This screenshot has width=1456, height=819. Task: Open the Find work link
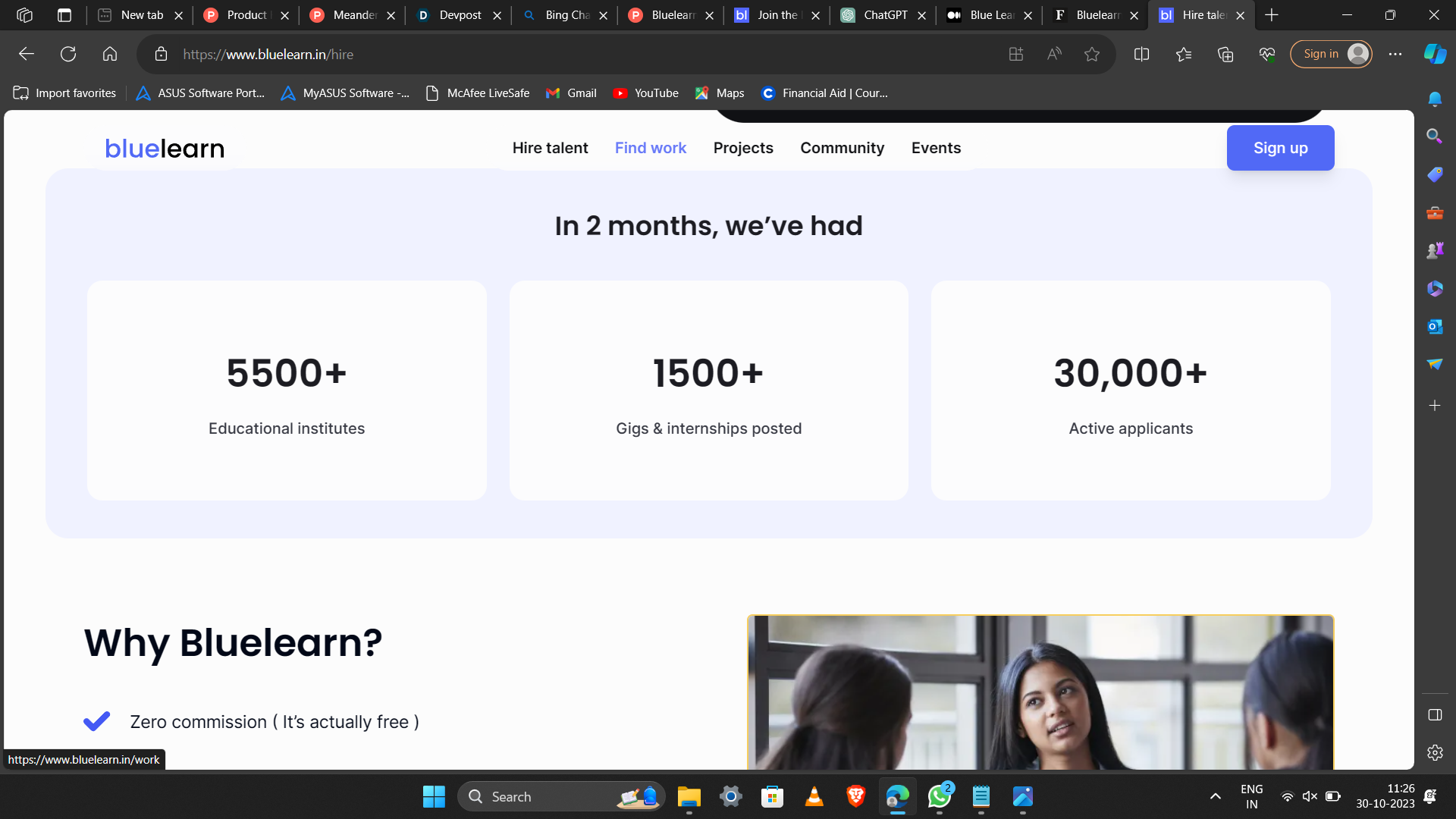650,148
